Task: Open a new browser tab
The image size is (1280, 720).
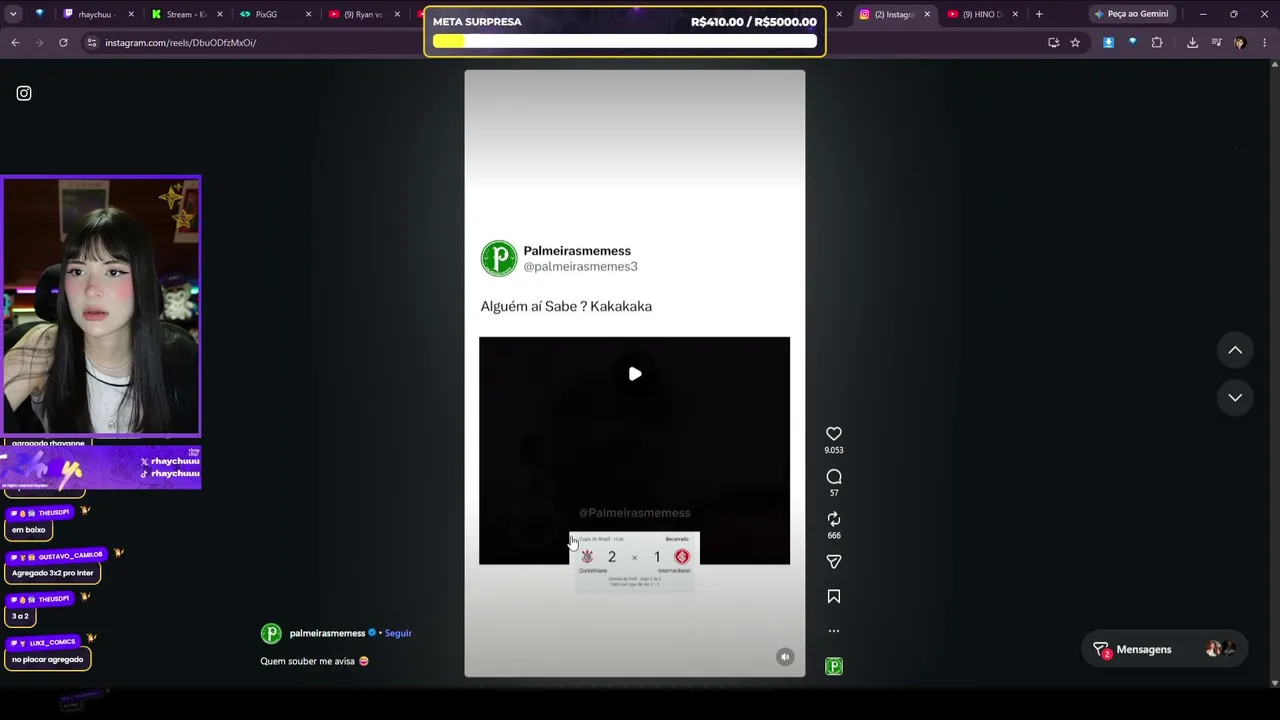Action: pyautogui.click(x=1039, y=14)
